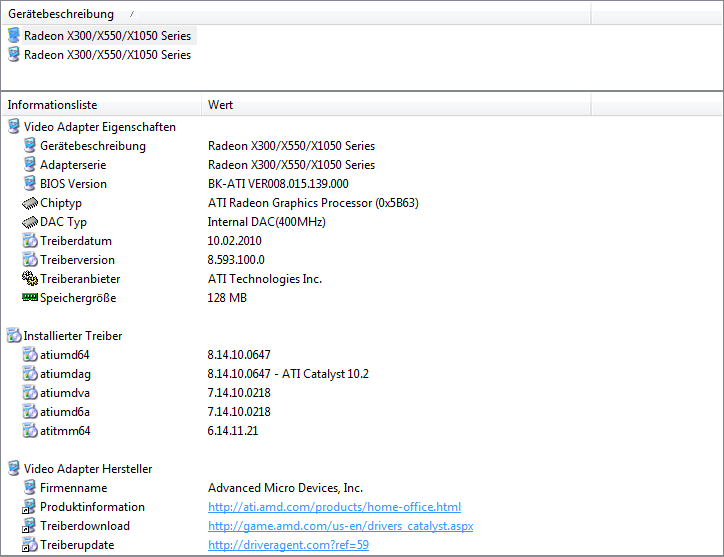Viewport: 724px width, 557px height.
Task: Click the driver version 8.593.100.0
Action: pos(236,260)
